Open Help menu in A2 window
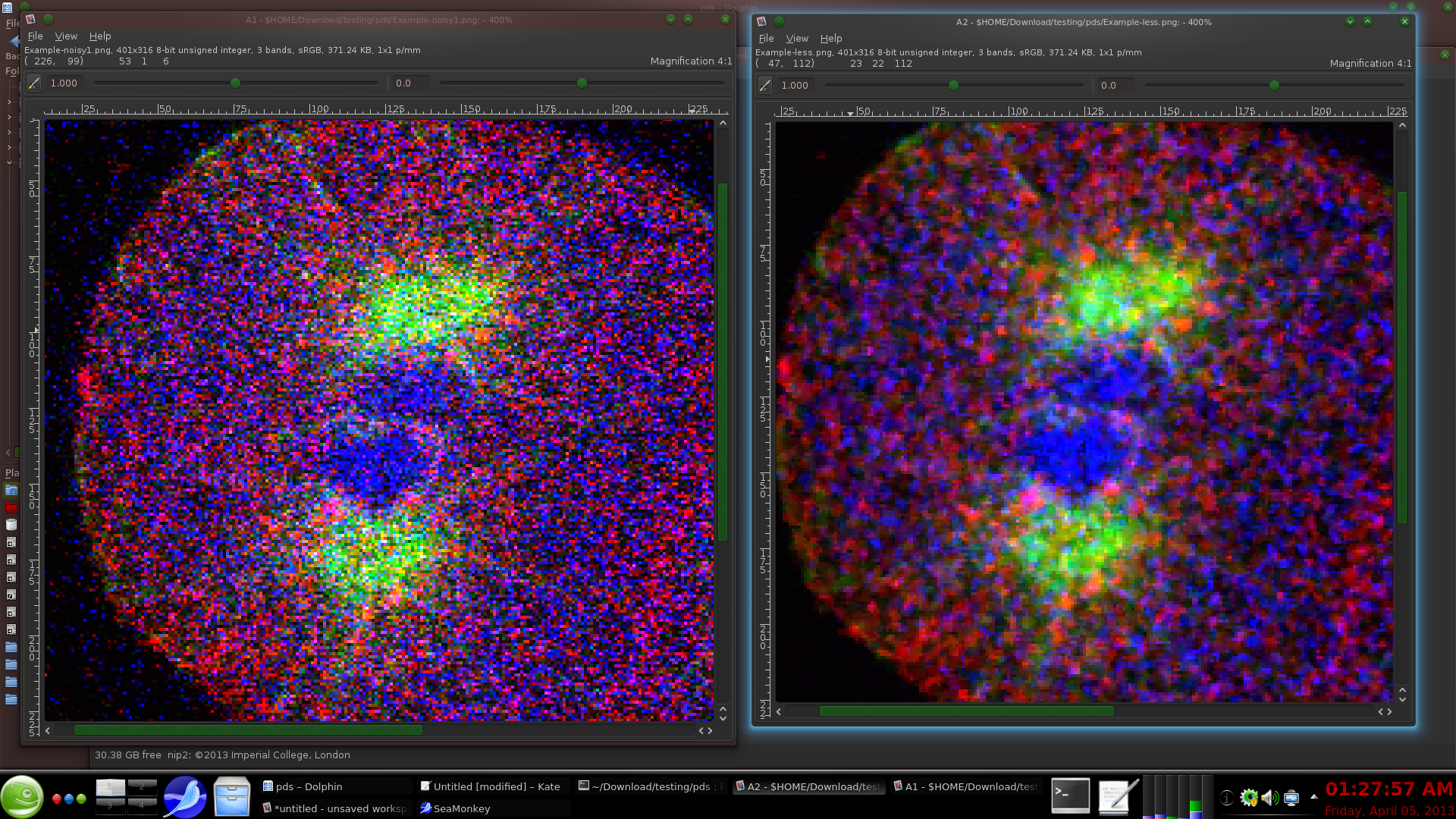 point(831,38)
